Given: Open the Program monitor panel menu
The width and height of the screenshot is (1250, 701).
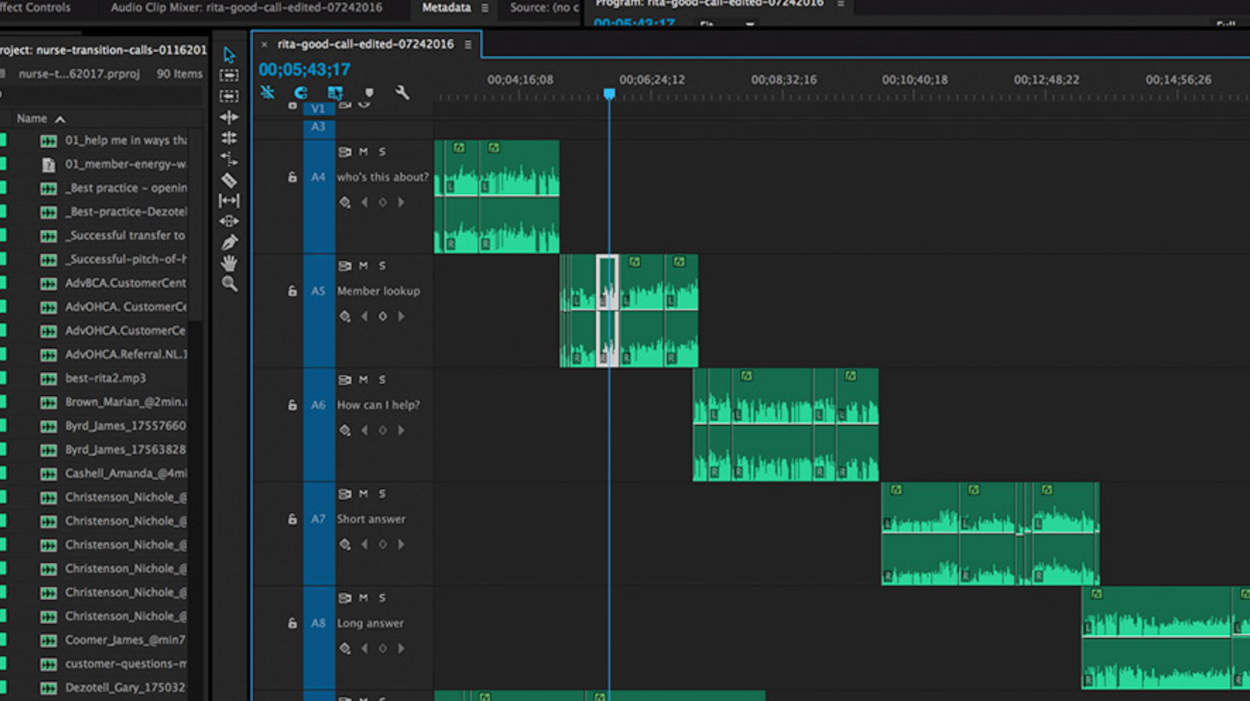Looking at the screenshot, I should [840, 4].
